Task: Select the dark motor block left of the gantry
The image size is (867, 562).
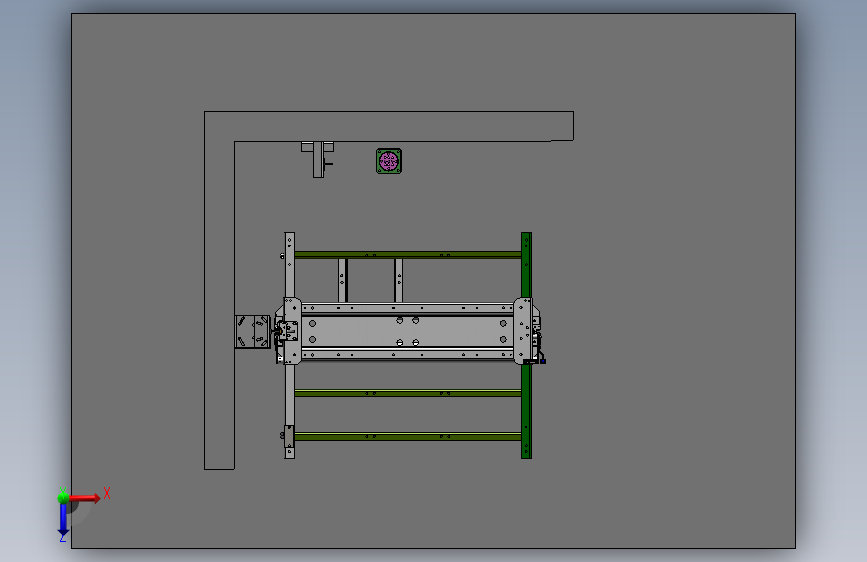Action: coord(252,331)
